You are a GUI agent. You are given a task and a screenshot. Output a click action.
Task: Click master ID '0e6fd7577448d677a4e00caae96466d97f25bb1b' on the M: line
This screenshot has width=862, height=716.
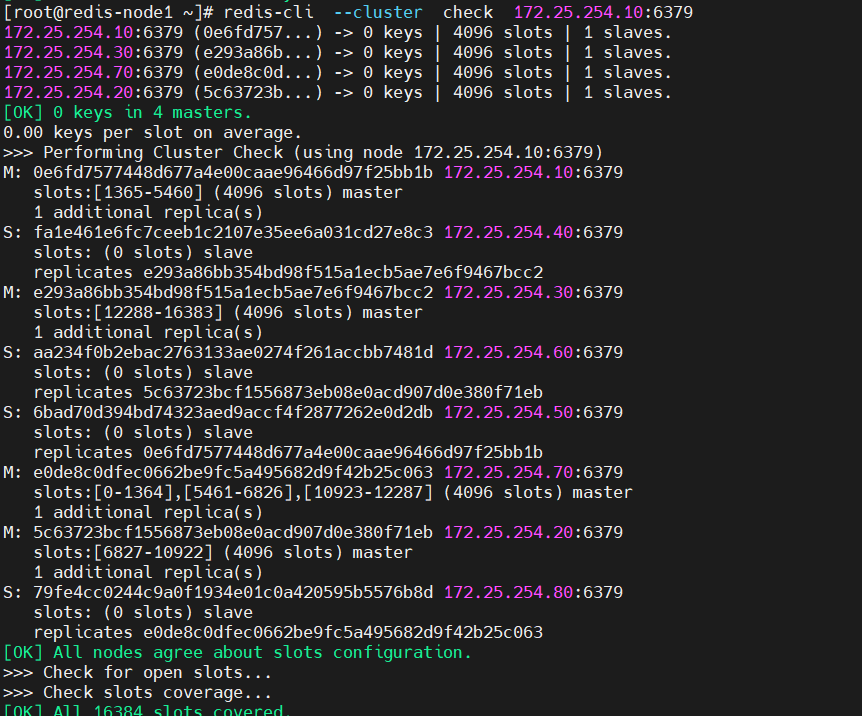pyautogui.click(x=233, y=173)
